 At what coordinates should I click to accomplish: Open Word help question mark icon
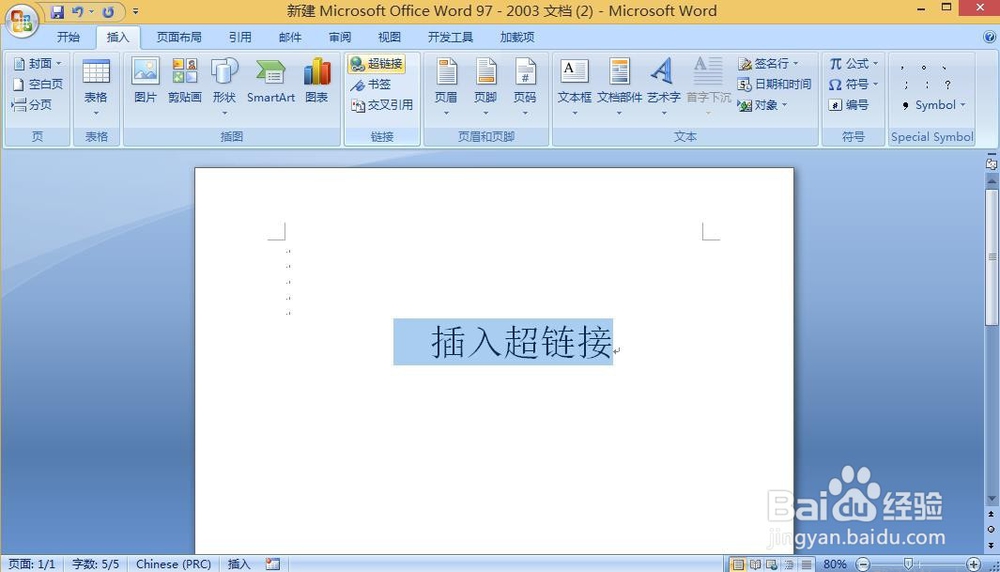click(990, 37)
